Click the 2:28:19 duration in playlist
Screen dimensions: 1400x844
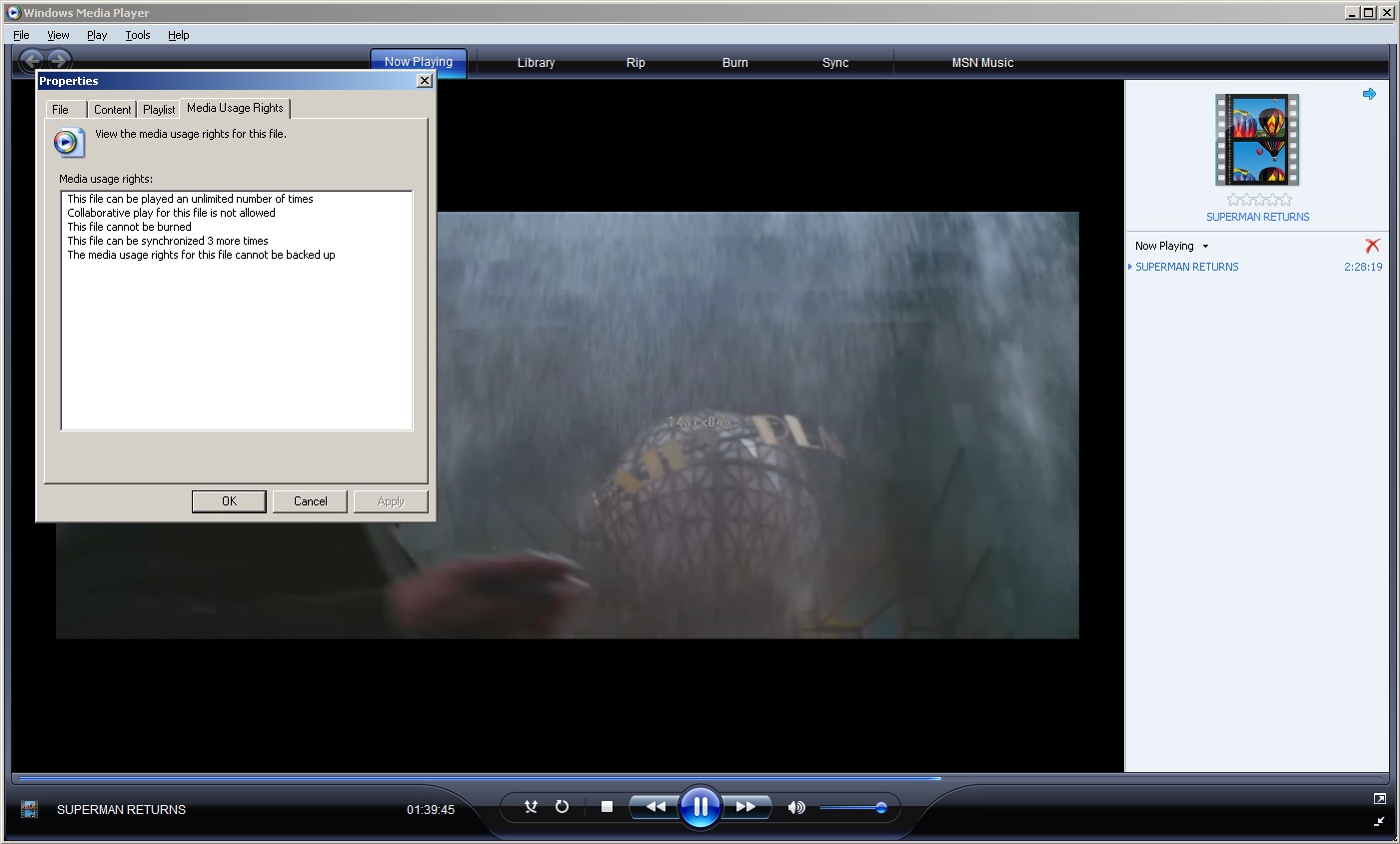1363,267
